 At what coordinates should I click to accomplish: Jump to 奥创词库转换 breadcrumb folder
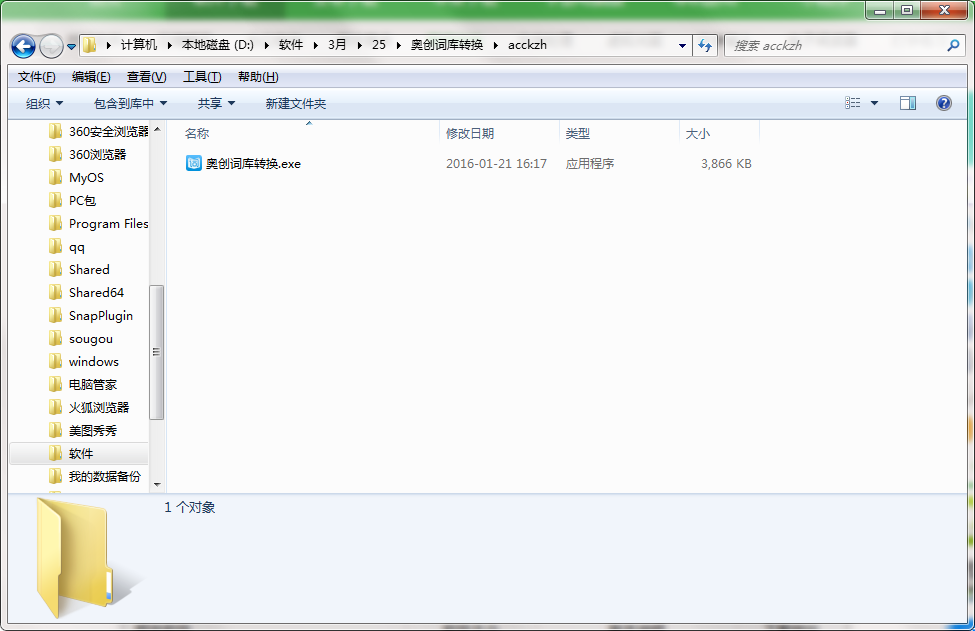446,45
